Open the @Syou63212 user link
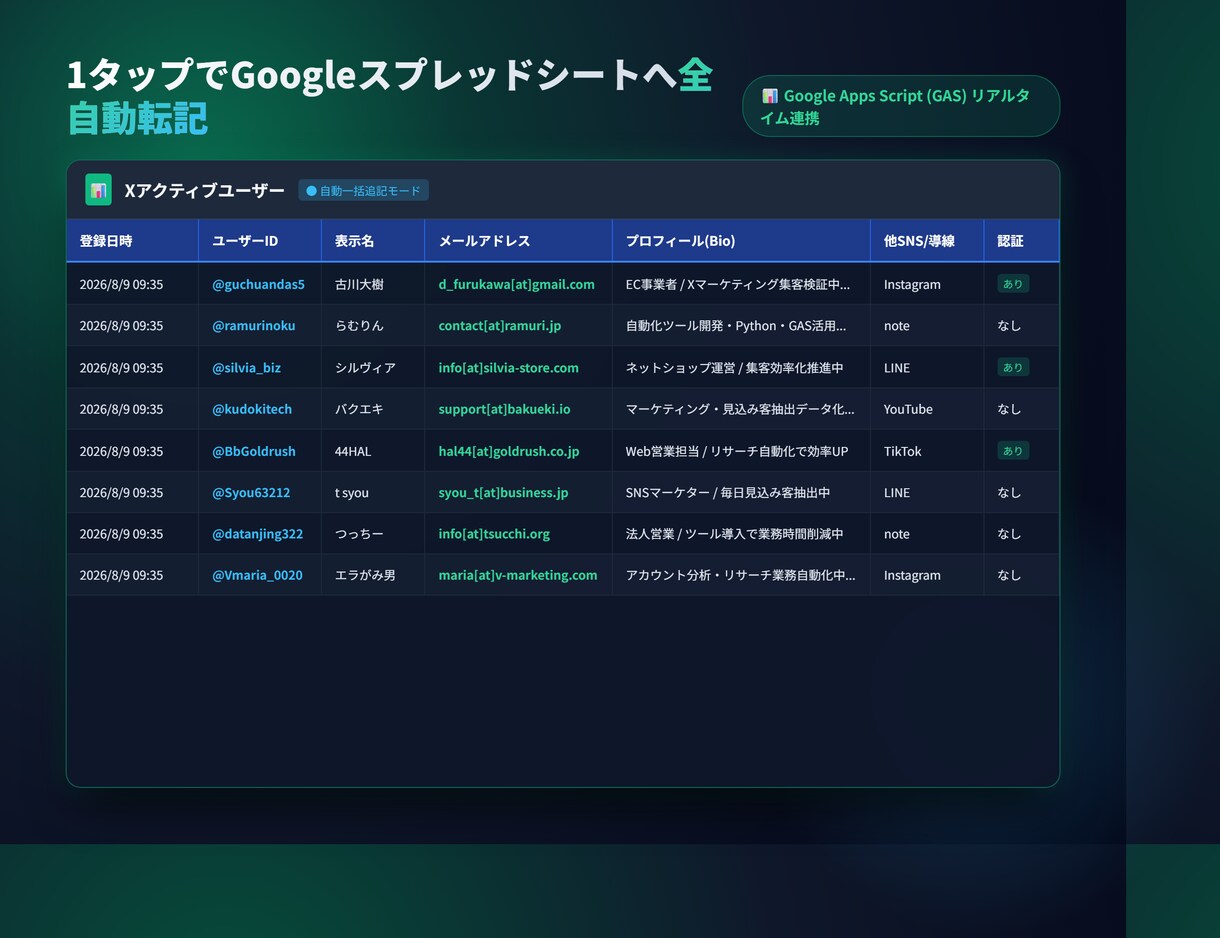This screenshot has height=938, width=1220. [251, 493]
